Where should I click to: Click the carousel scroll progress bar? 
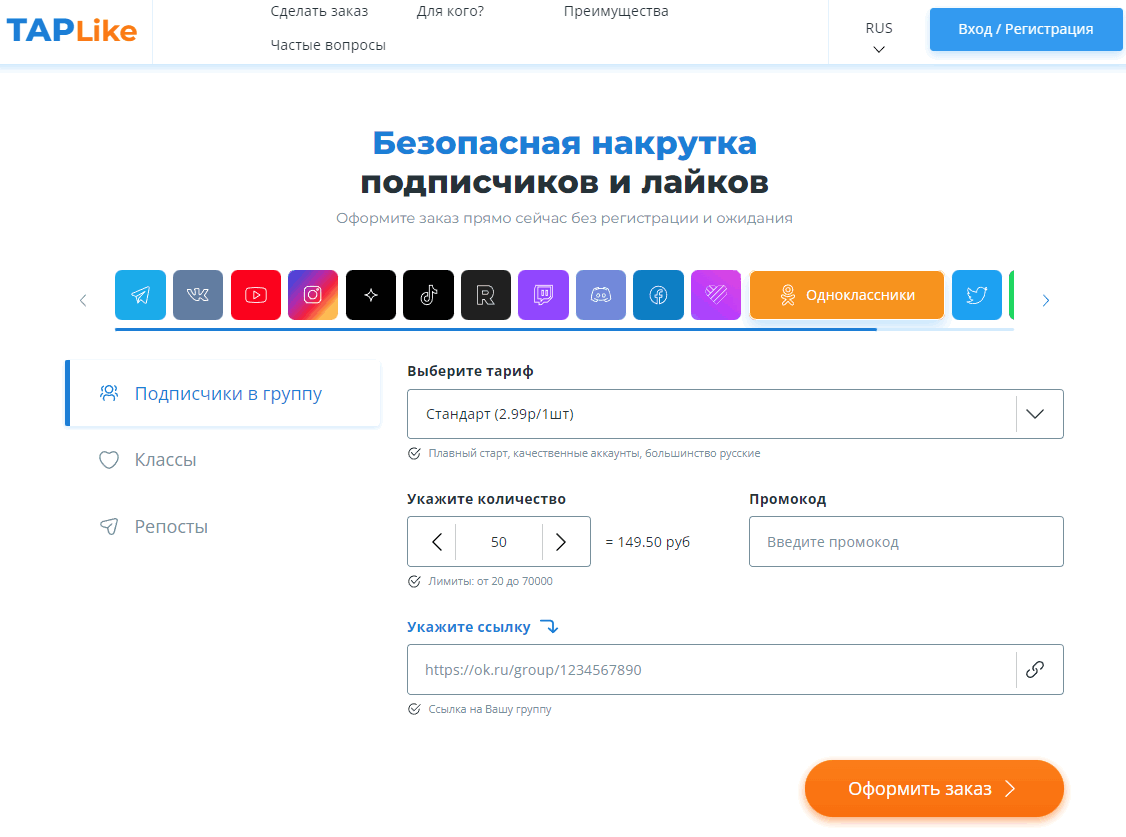coord(564,329)
